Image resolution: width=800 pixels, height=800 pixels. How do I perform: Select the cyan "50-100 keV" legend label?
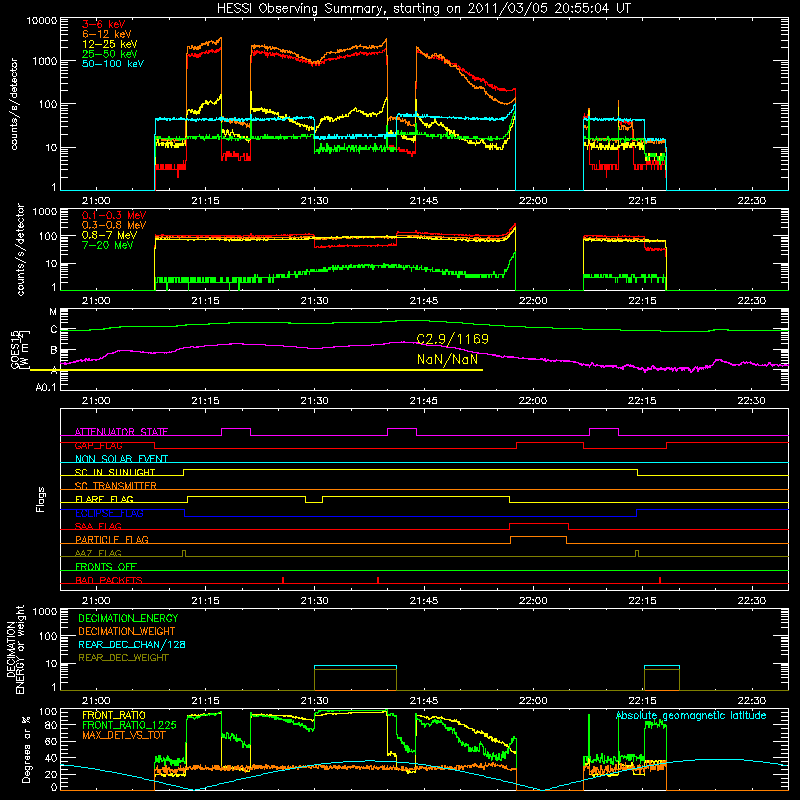(x=113, y=64)
